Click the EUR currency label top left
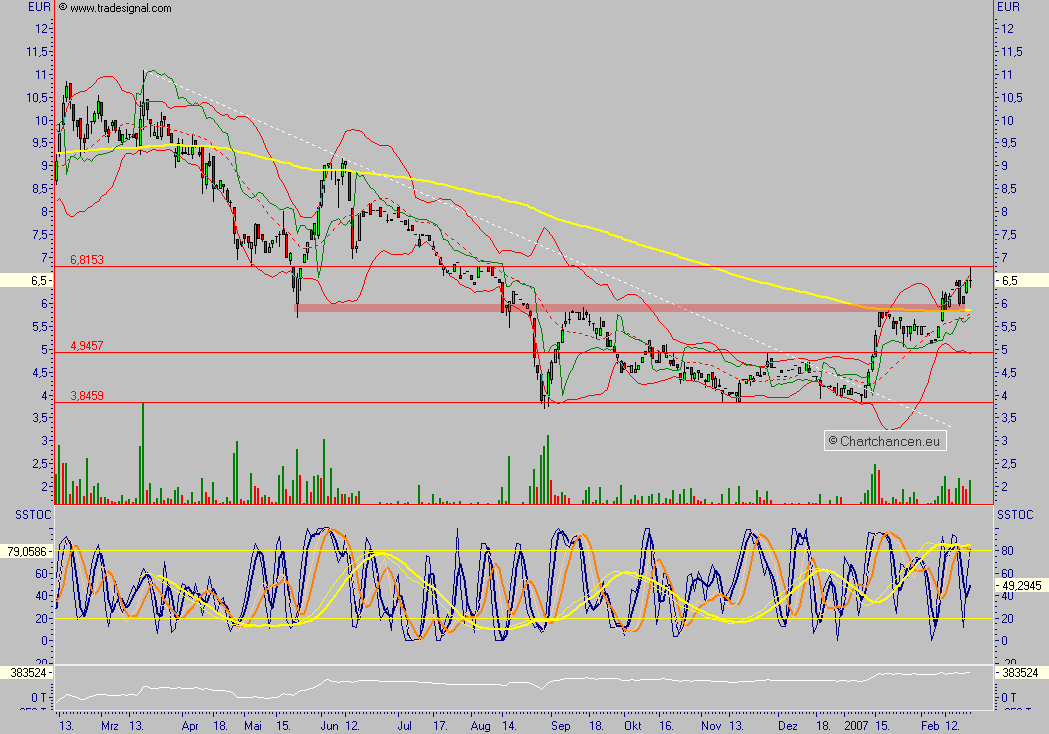The width and height of the screenshot is (1049, 734). pyautogui.click(x=39, y=7)
